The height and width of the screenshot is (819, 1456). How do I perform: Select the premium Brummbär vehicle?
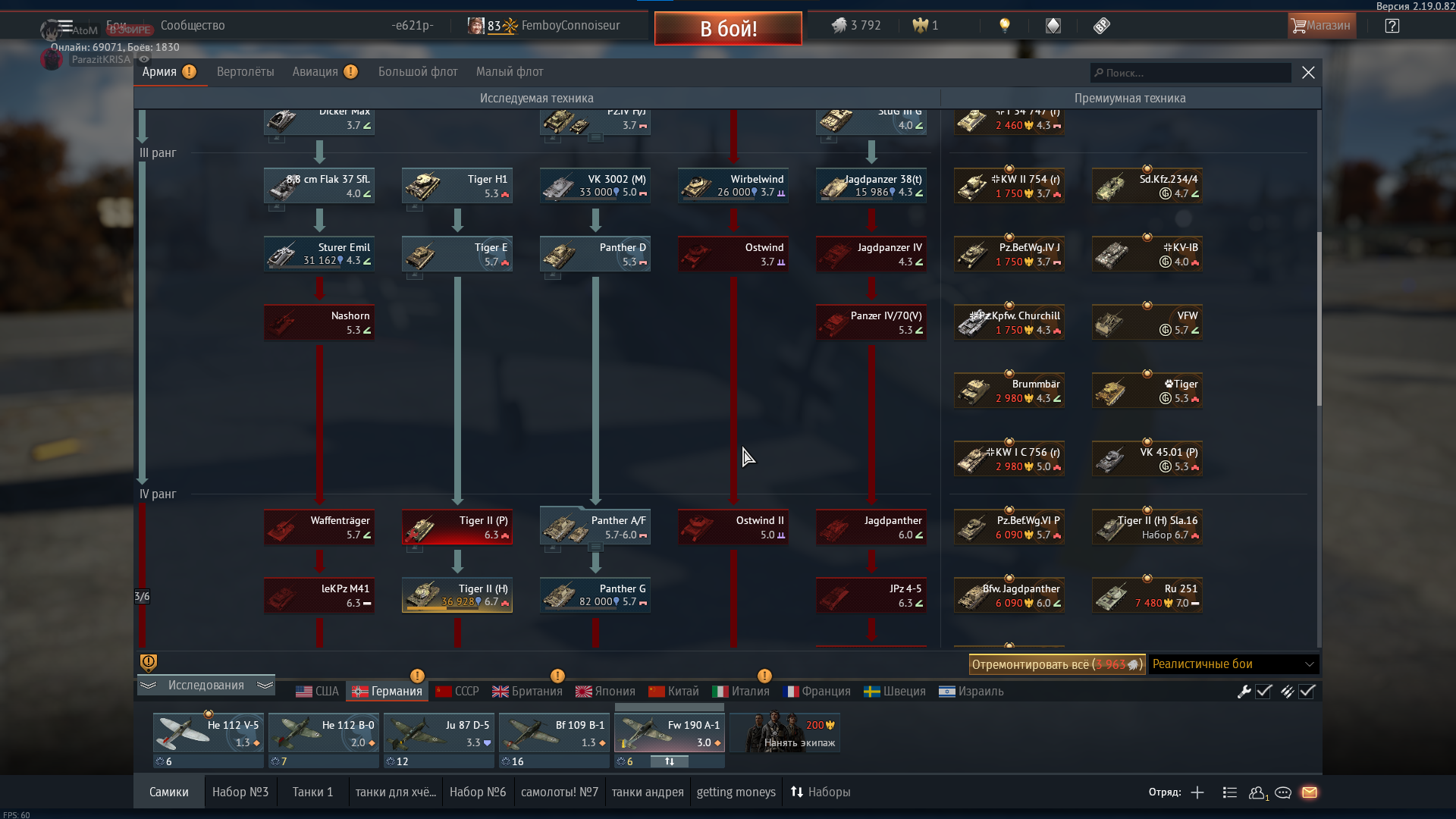click(1009, 391)
